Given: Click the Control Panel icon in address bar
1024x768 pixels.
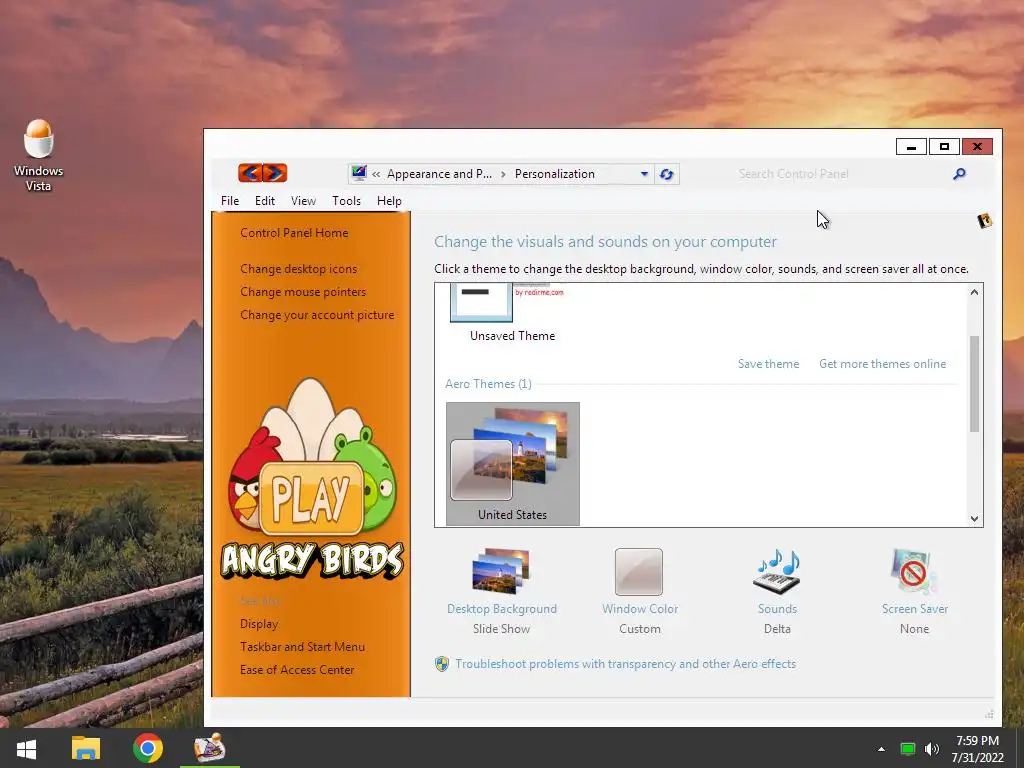Looking at the screenshot, I should [x=359, y=173].
